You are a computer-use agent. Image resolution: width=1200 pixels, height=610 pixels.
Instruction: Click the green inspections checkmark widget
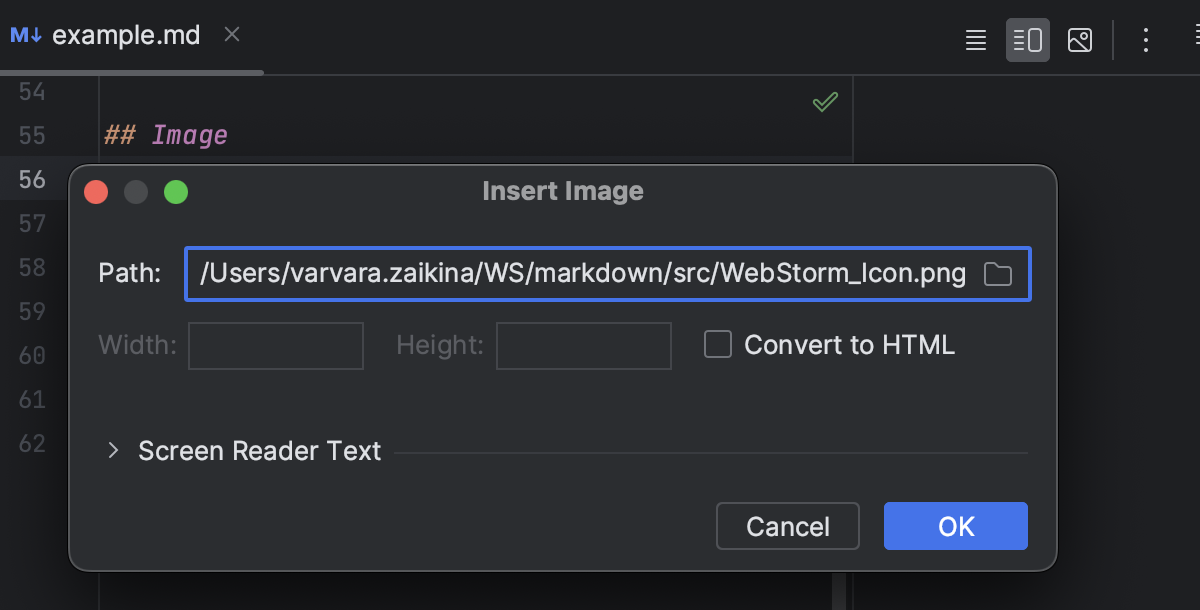pos(824,100)
